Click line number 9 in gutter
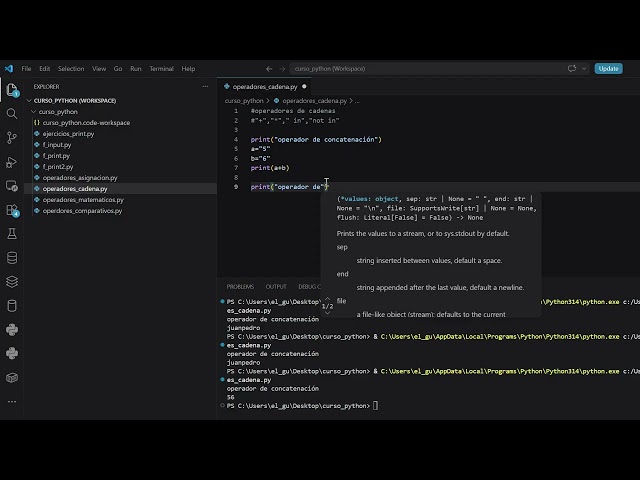 pyautogui.click(x=236, y=187)
